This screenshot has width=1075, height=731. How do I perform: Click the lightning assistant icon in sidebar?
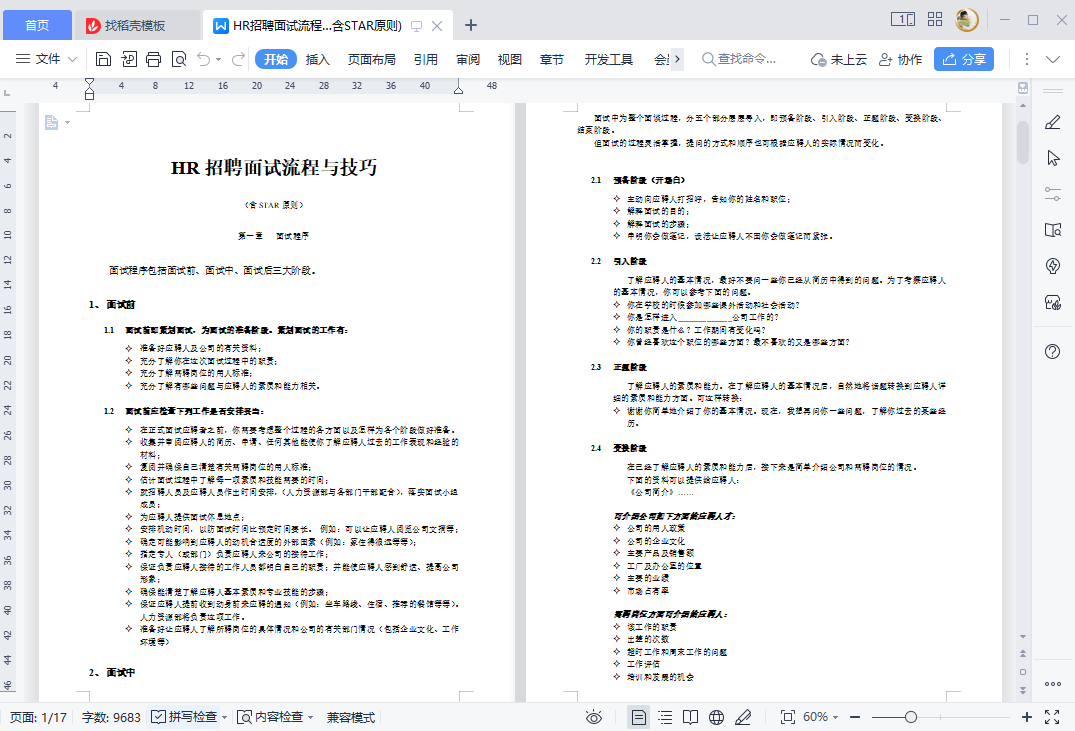1052,265
